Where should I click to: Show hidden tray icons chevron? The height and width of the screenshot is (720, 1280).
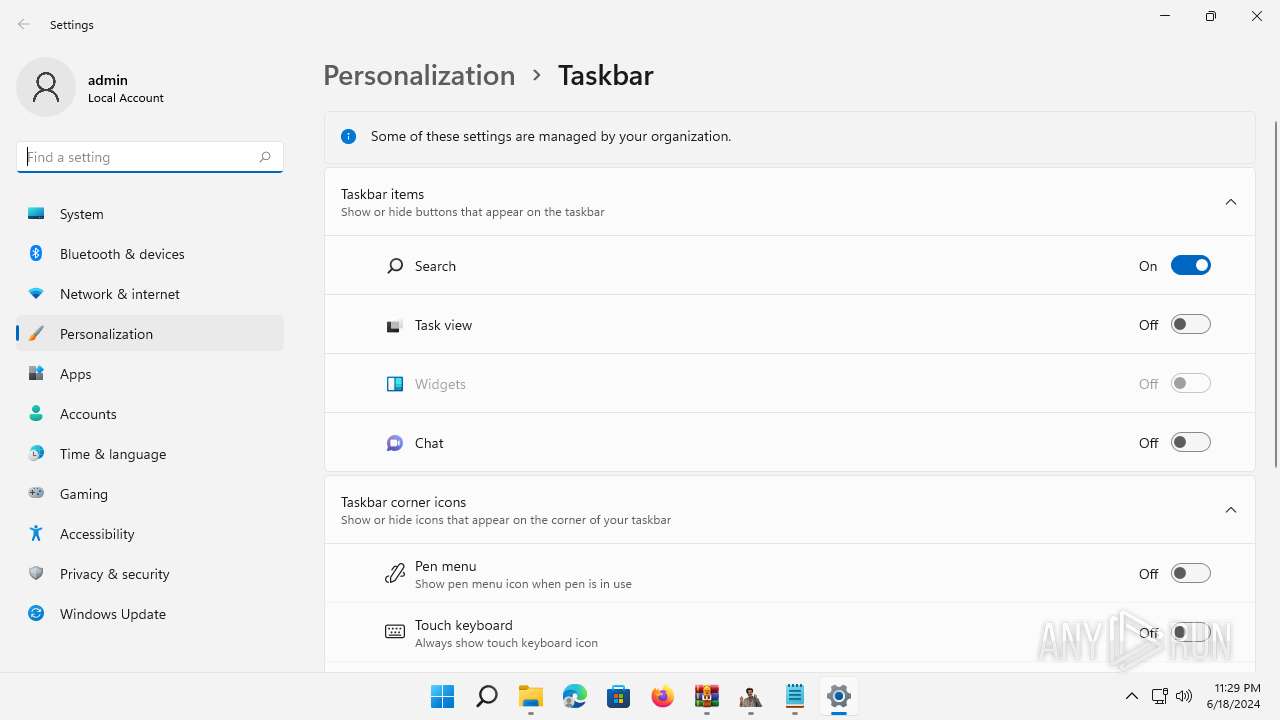[x=1132, y=696]
